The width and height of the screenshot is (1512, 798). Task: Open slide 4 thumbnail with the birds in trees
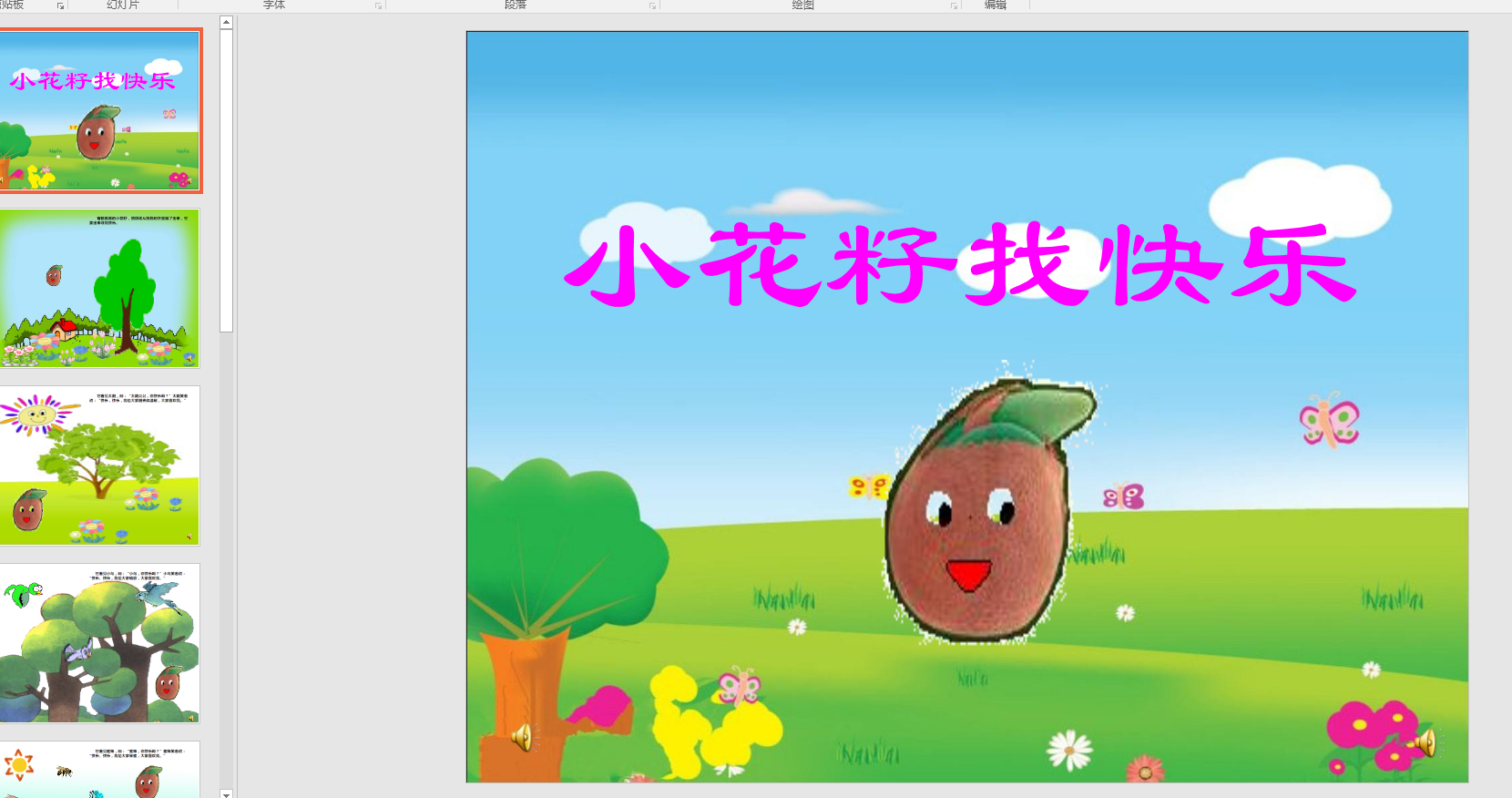99,643
